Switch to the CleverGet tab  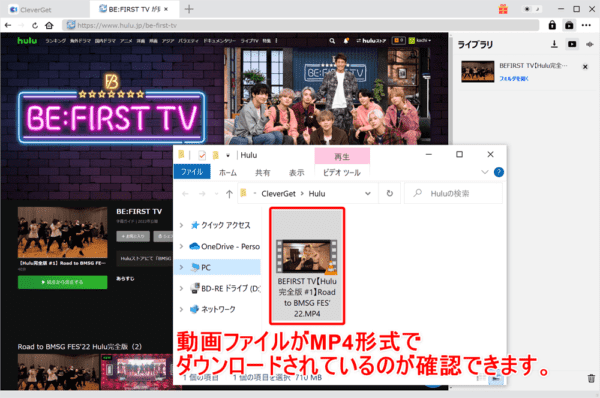click(31, 10)
